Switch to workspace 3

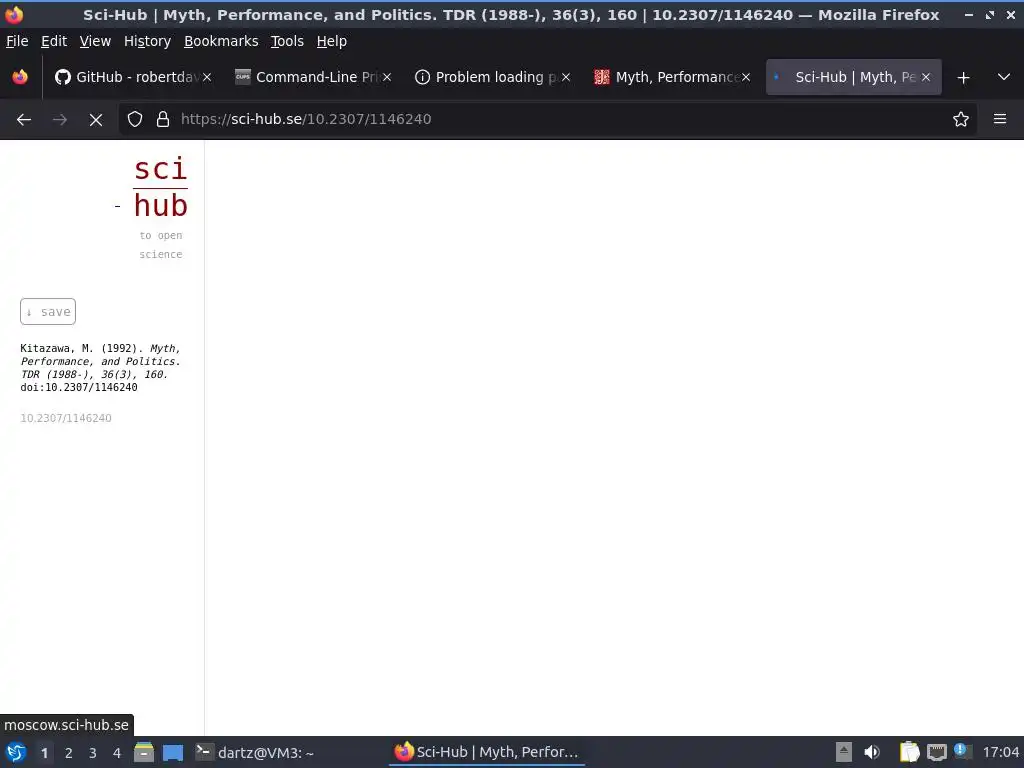pyautogui.click(x=93, y=753)
